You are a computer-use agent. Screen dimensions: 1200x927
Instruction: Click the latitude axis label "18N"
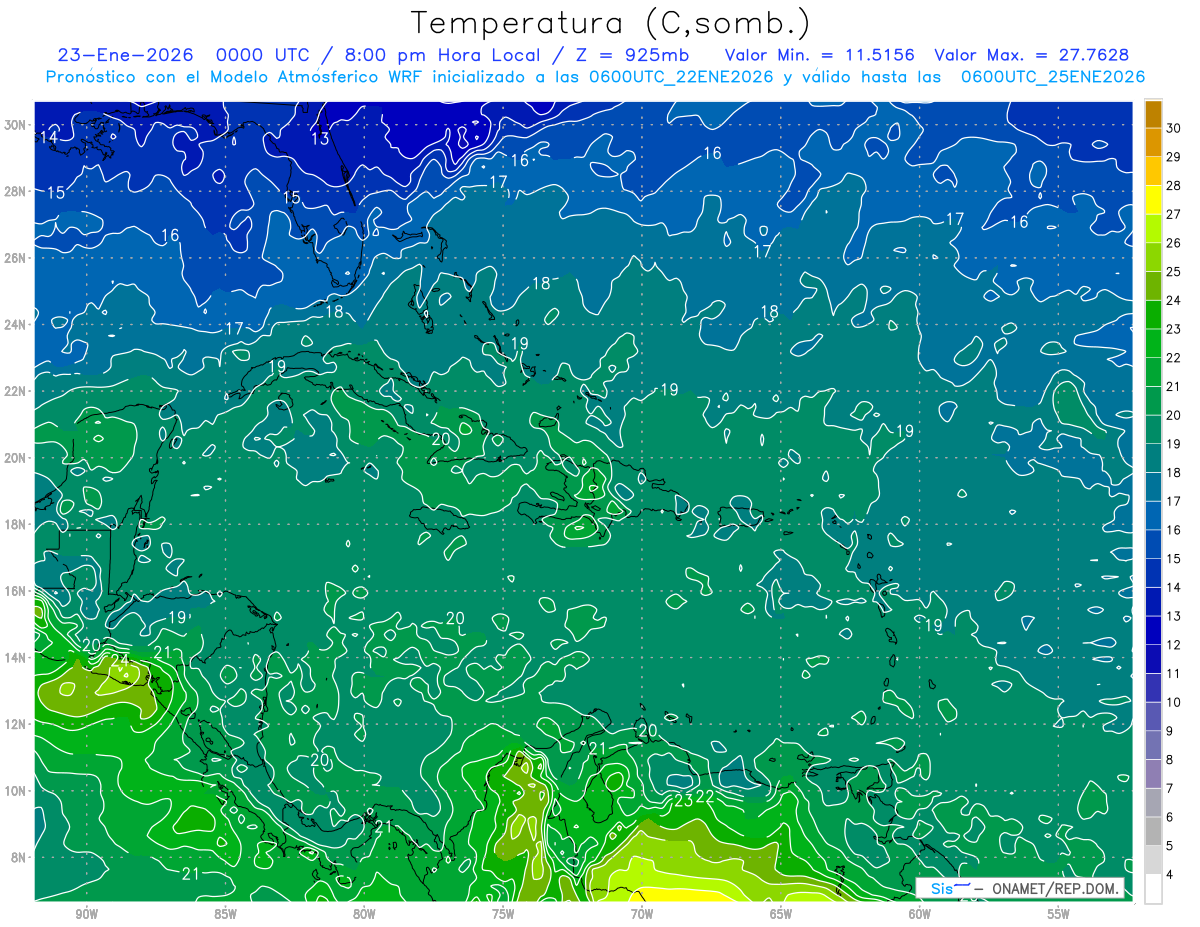tap(17, 524)
